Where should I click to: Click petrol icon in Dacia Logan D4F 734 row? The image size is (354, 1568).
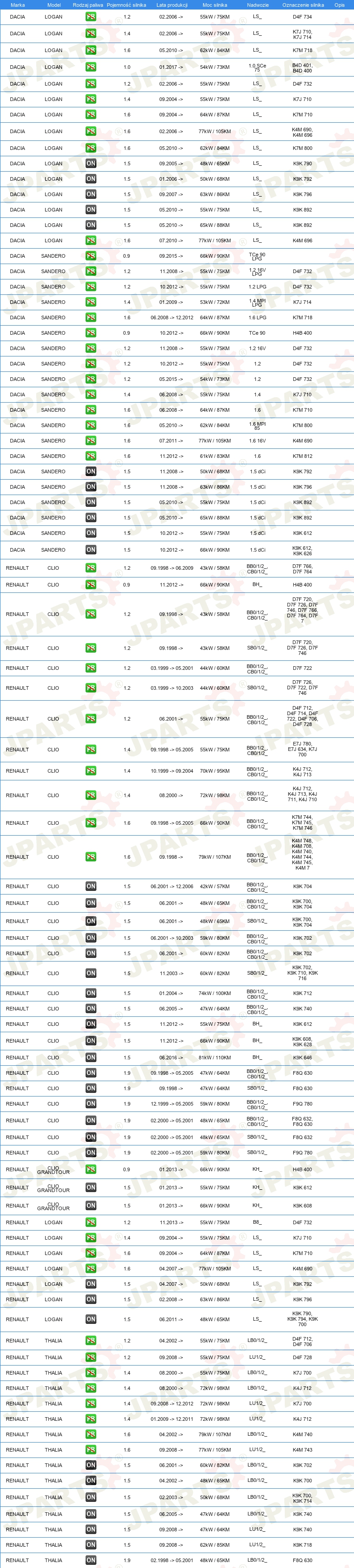tap(91, 17)
